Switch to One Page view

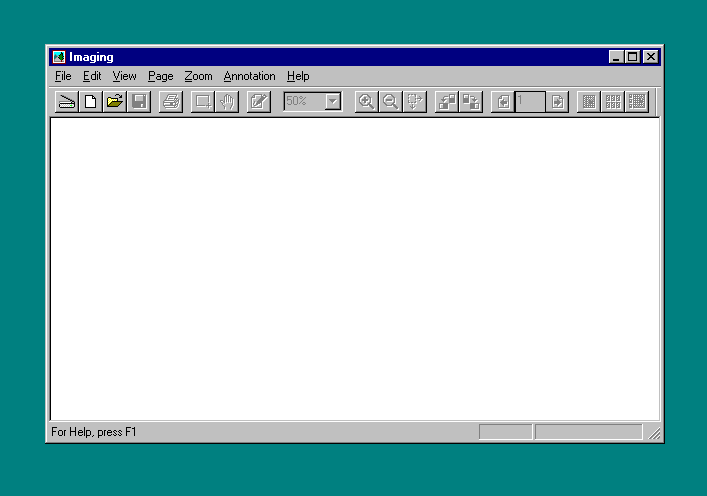pyautogui.click(x=589, y=101)
